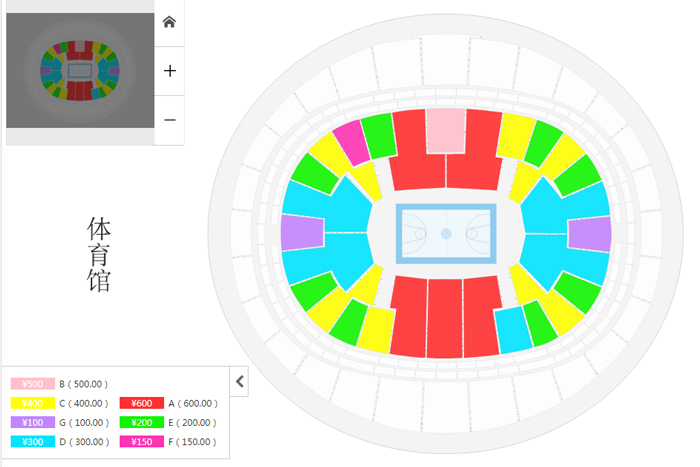This screenshot has height=467, width=700.
Task: Click the home reset view icon
Action: (x=169, y=22)
